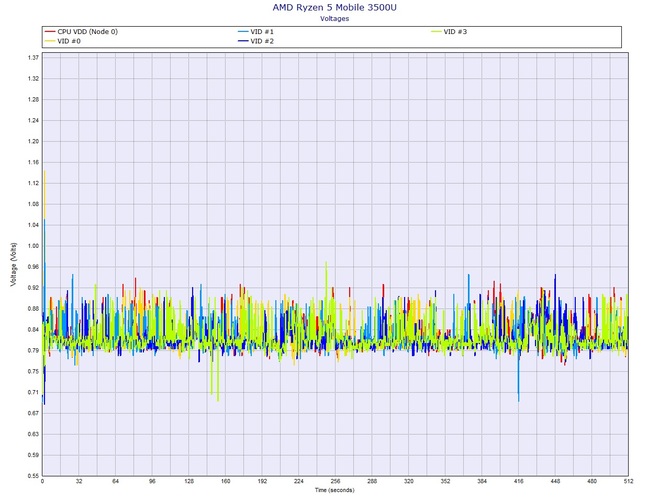Viewport: 670px width, 502px height.
Task: Click the 128 tick label on the time axis
Action: coord(189,481)
